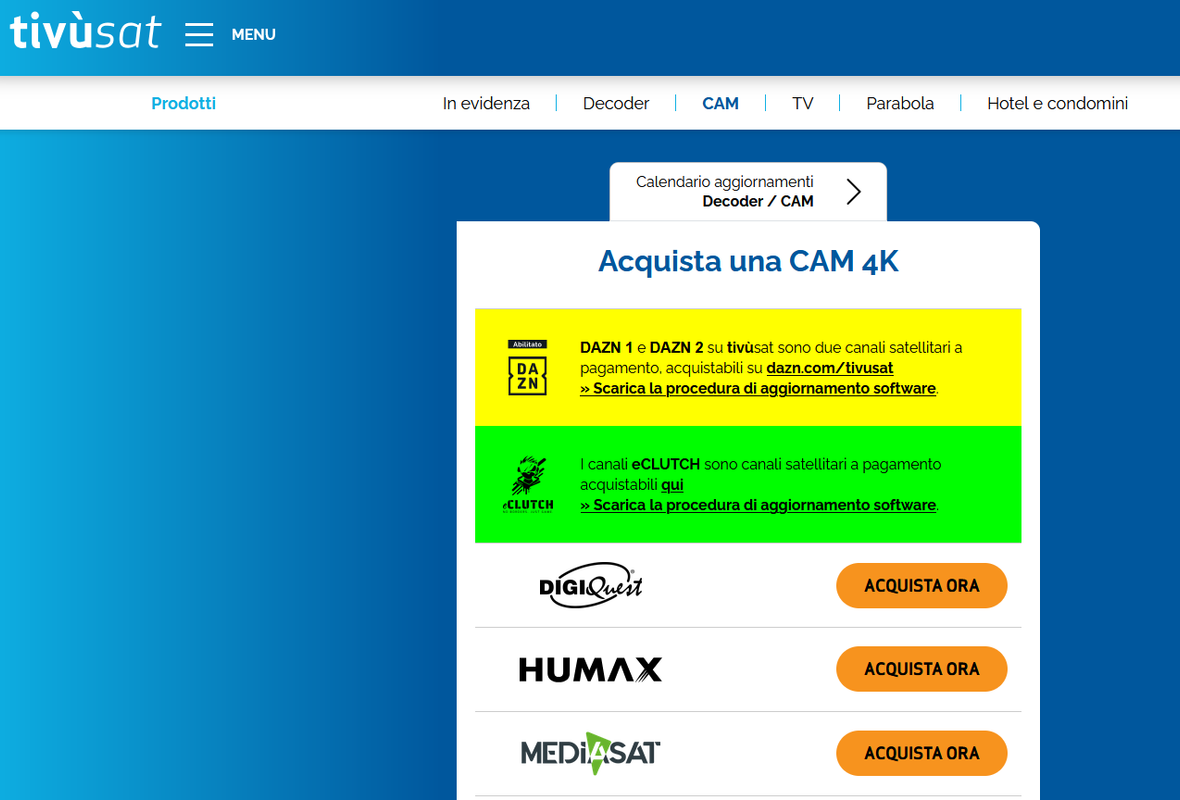Click the eCLUTCH logo
Image resolution: width=1180 pixels, height=800 pixels.
[528, 485]
